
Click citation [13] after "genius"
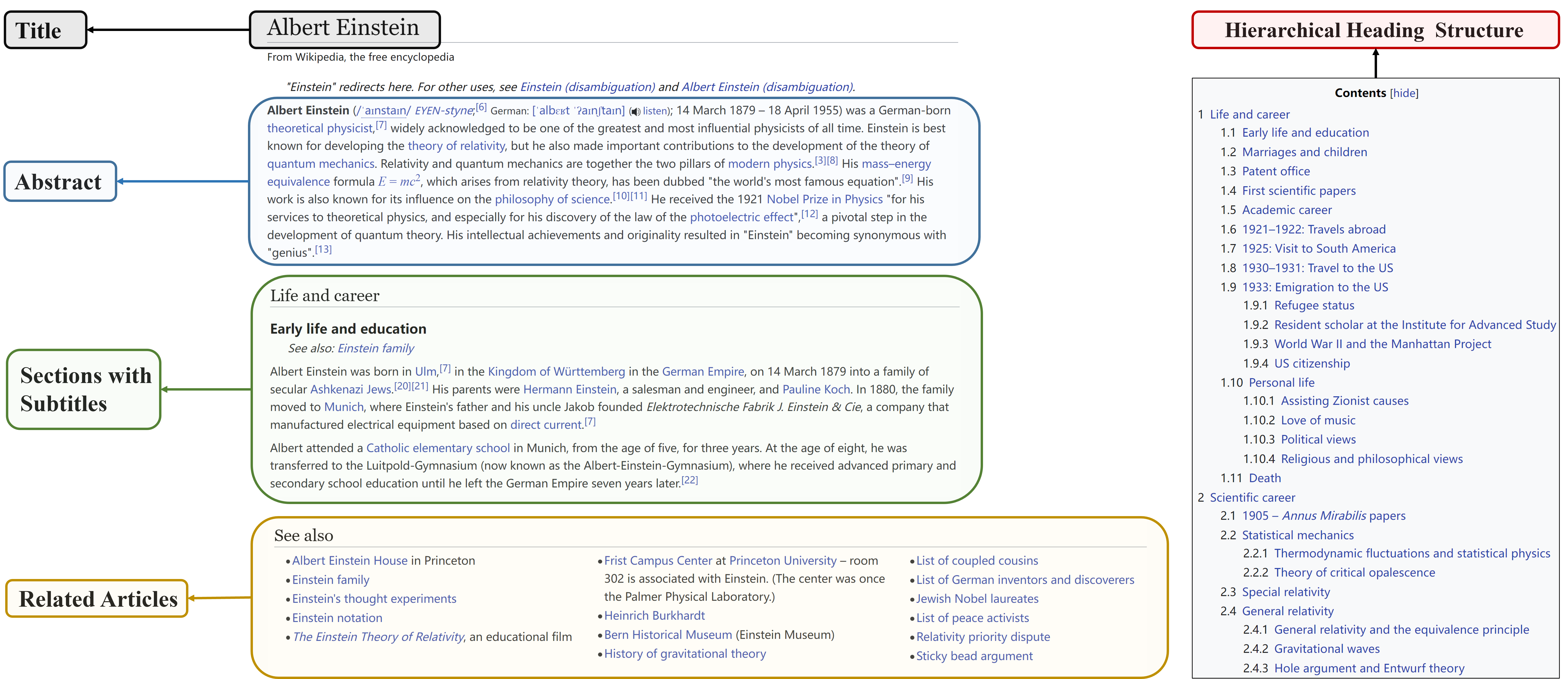coord(323,250)
